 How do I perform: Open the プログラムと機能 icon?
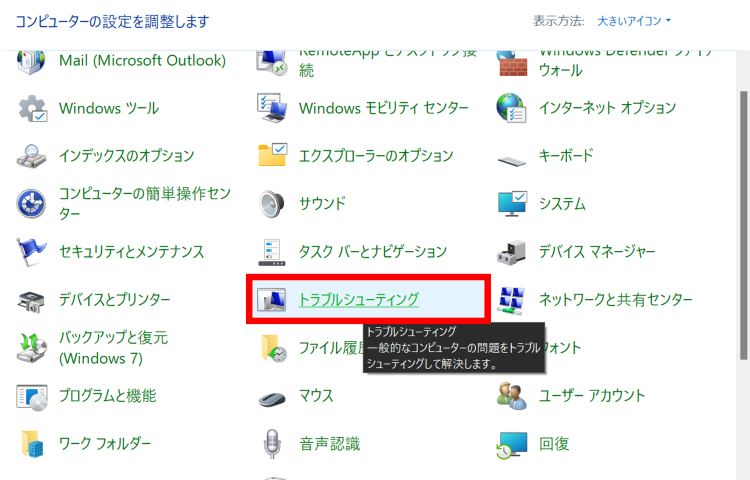coord(32,396)
